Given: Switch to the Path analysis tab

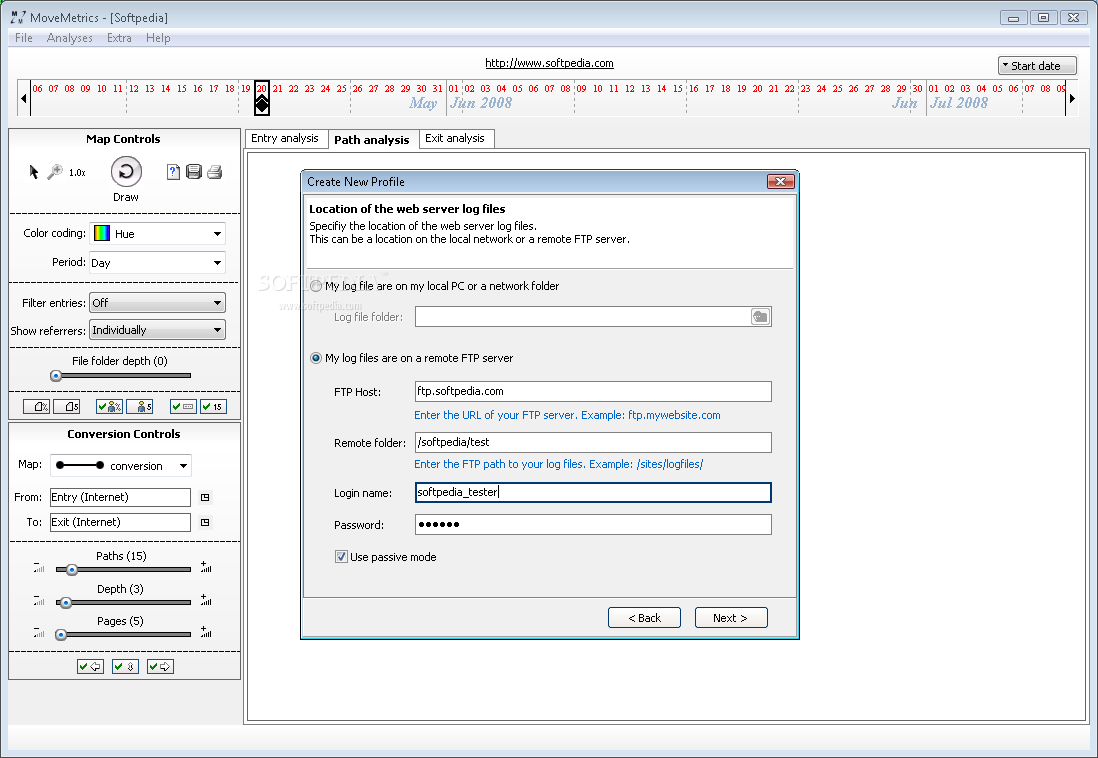Looking at the screenshot, I should coord(372,139).
